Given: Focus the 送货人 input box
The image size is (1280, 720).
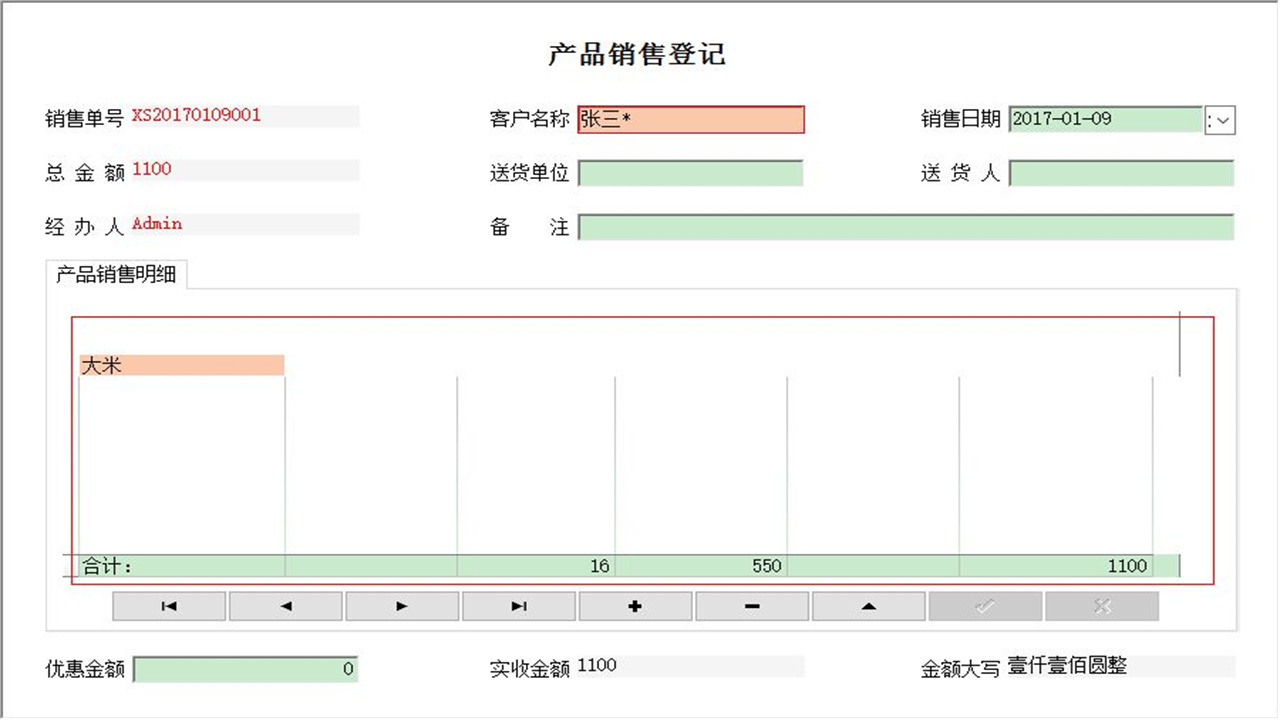Looking at the screenshot, I should (1120, 173).
